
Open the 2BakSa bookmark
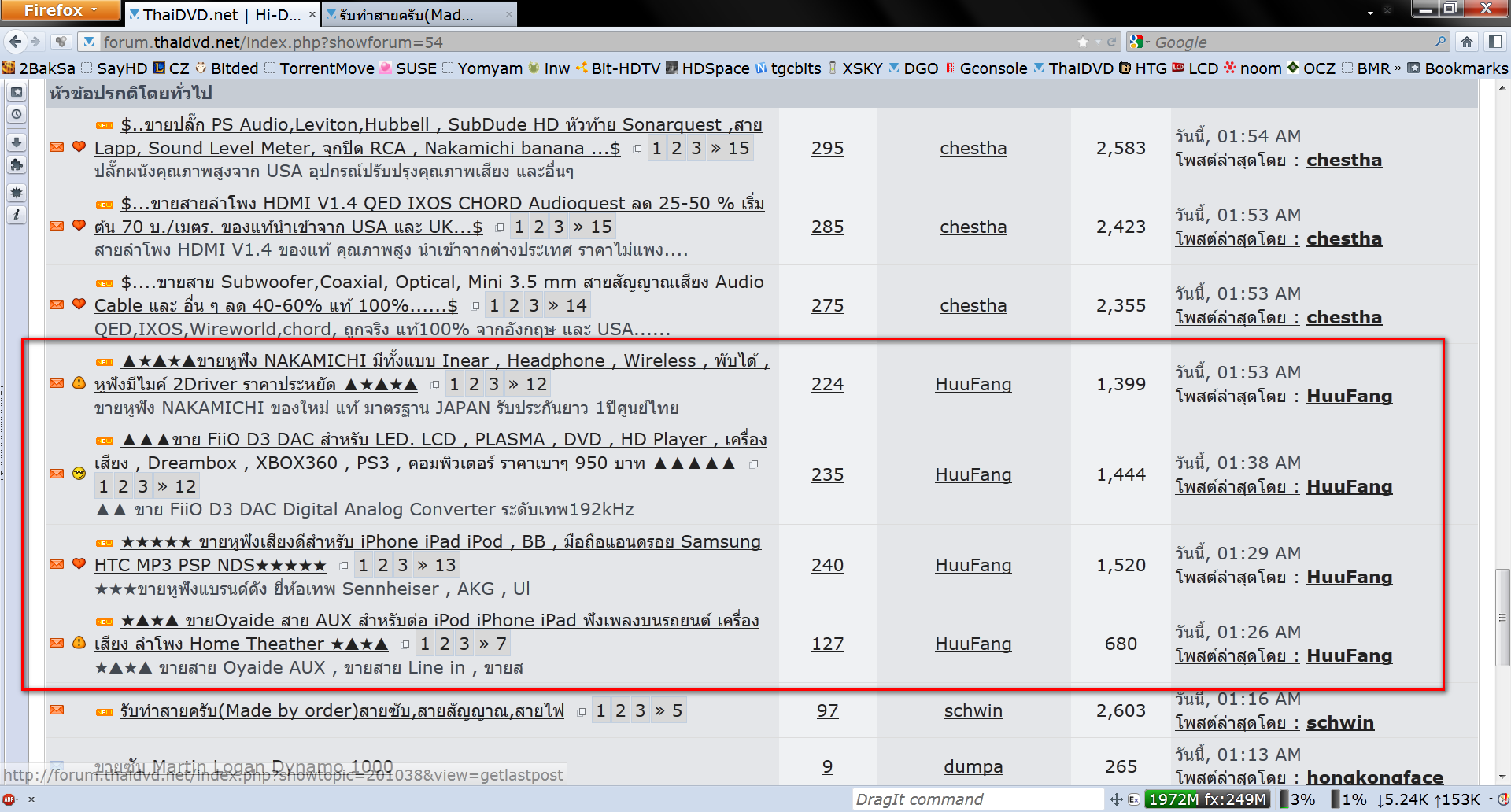pyautogui.click(x=39, y=68)
